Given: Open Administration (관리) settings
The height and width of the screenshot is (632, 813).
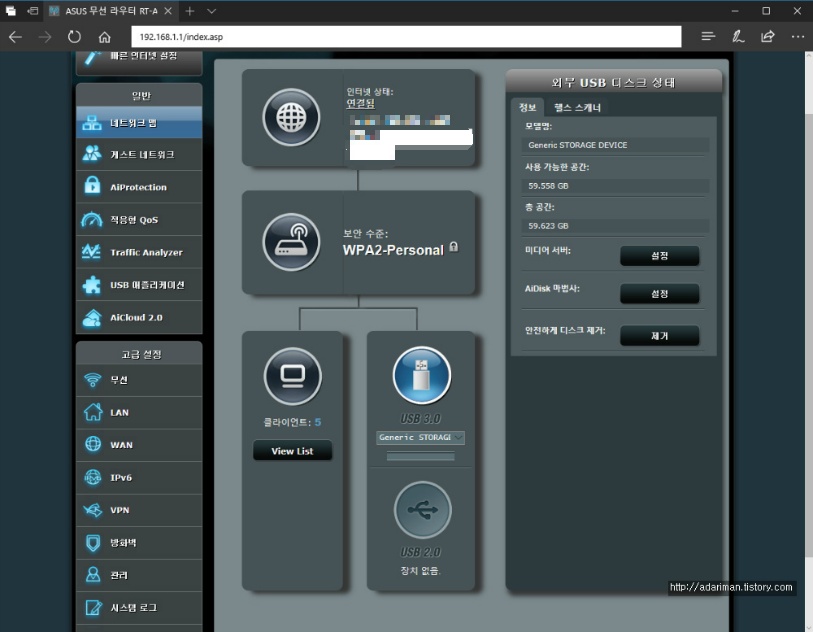Looking at the screenshot, I should 139,575.
